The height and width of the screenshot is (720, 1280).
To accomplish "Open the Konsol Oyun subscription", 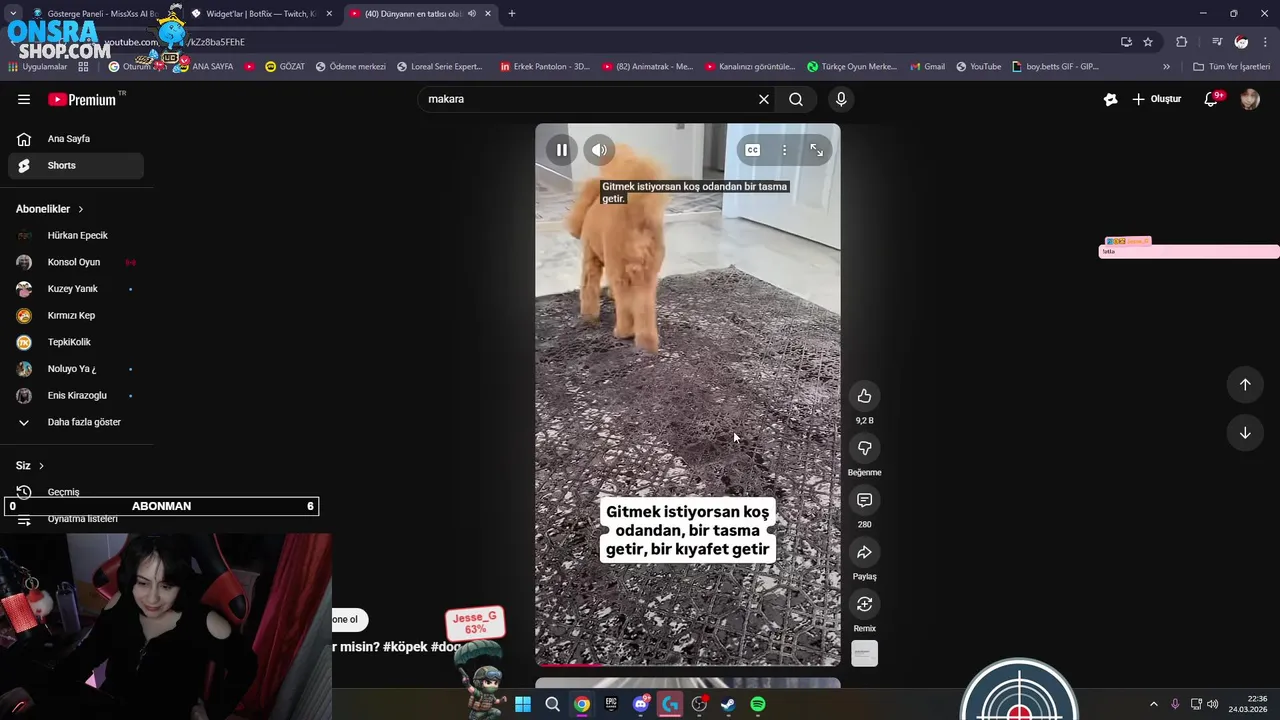I will (x=76, y=262).
